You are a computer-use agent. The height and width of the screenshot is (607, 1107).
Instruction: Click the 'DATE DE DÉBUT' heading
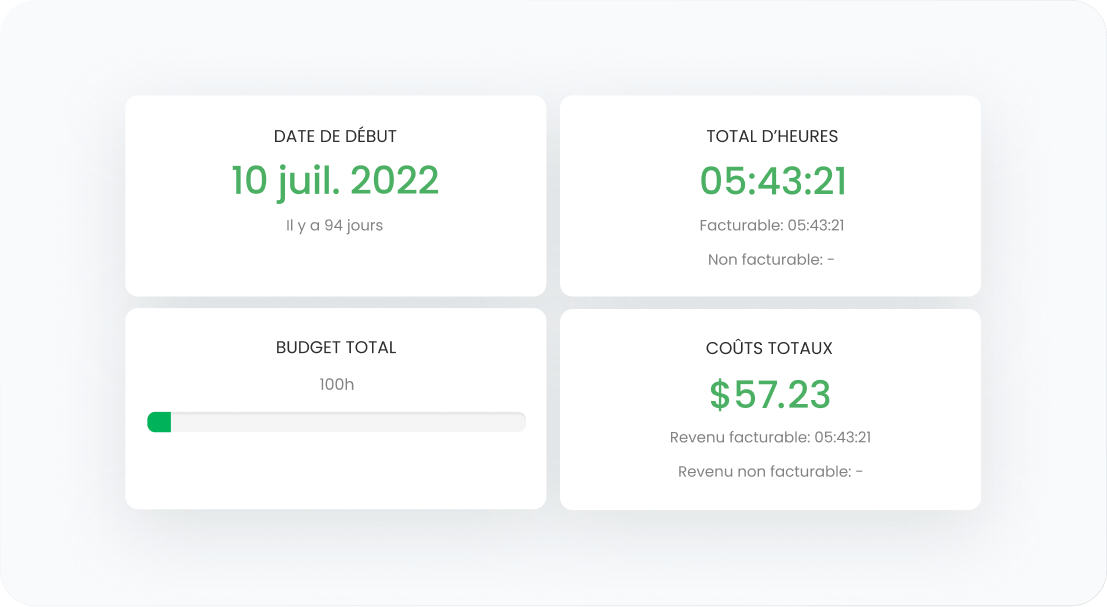[x=335, y=136]
